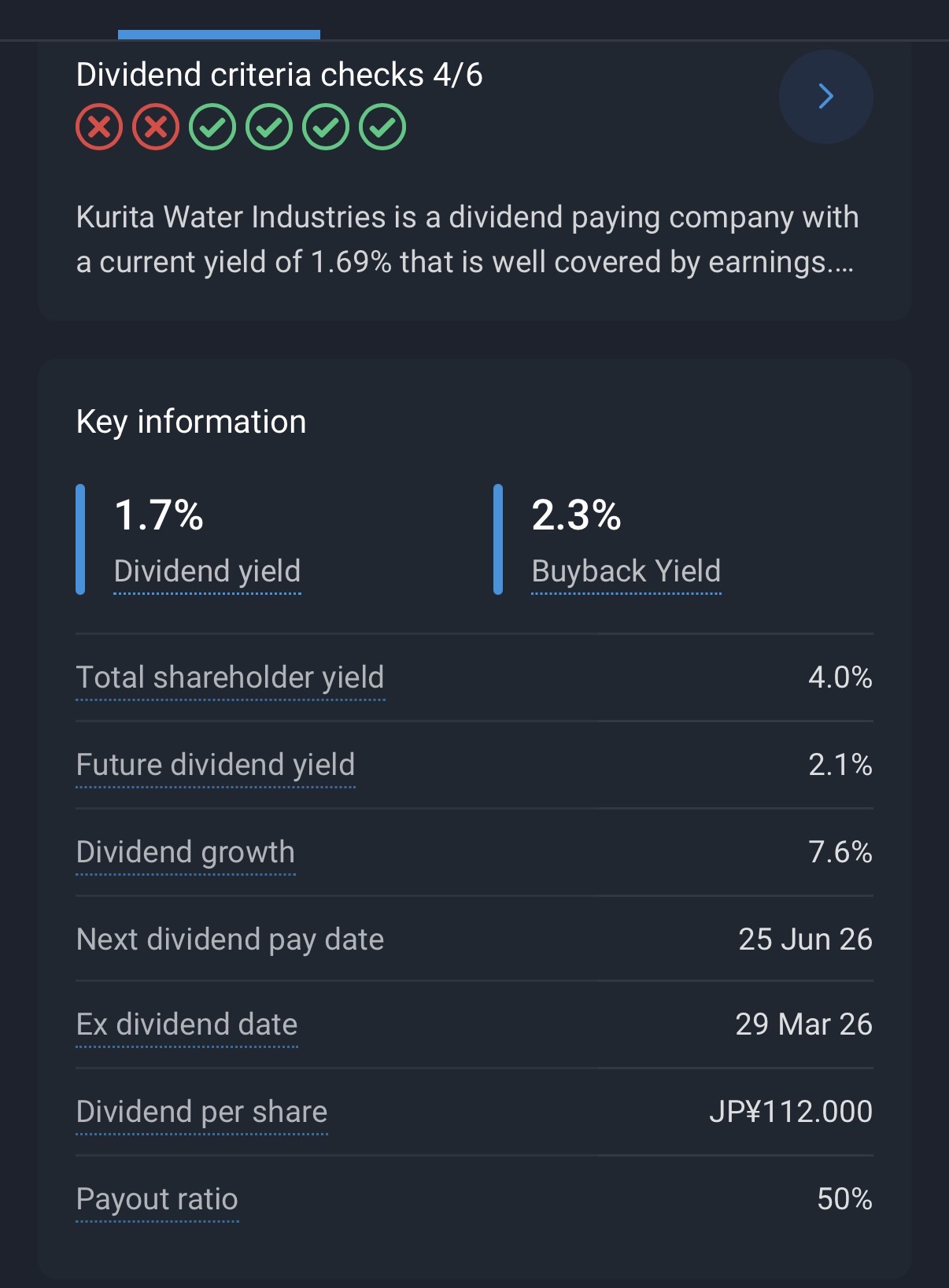Screen dimensions: 949x1288
Task: Open the Buyback Yield definition link
Action: point(626,571)
